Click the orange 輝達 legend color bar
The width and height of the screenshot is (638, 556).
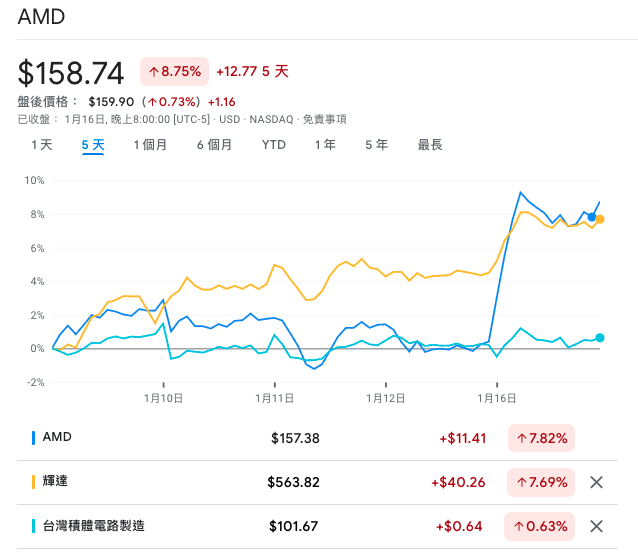pyautogui.click(x=33, y=482)
